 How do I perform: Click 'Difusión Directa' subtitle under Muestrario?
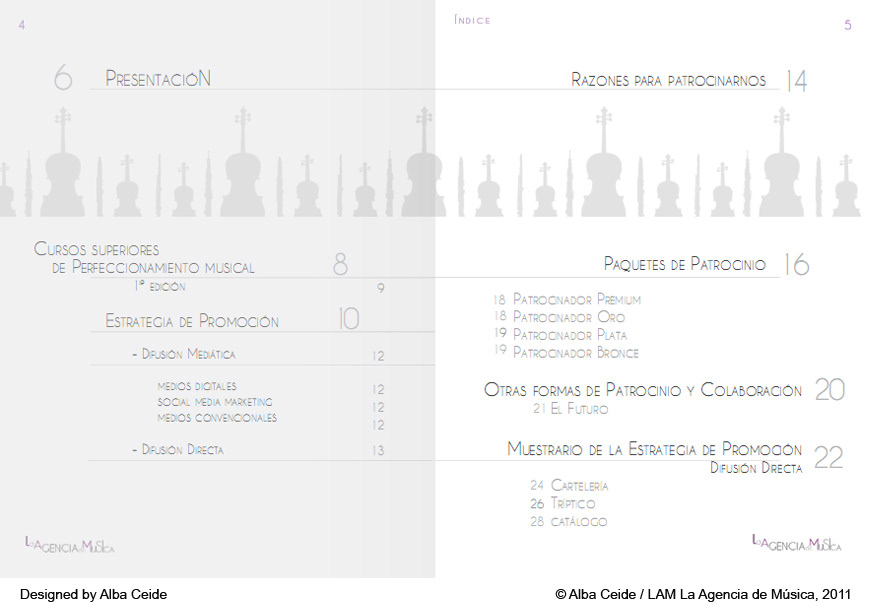pyautogui.click(x=756, y=468)
